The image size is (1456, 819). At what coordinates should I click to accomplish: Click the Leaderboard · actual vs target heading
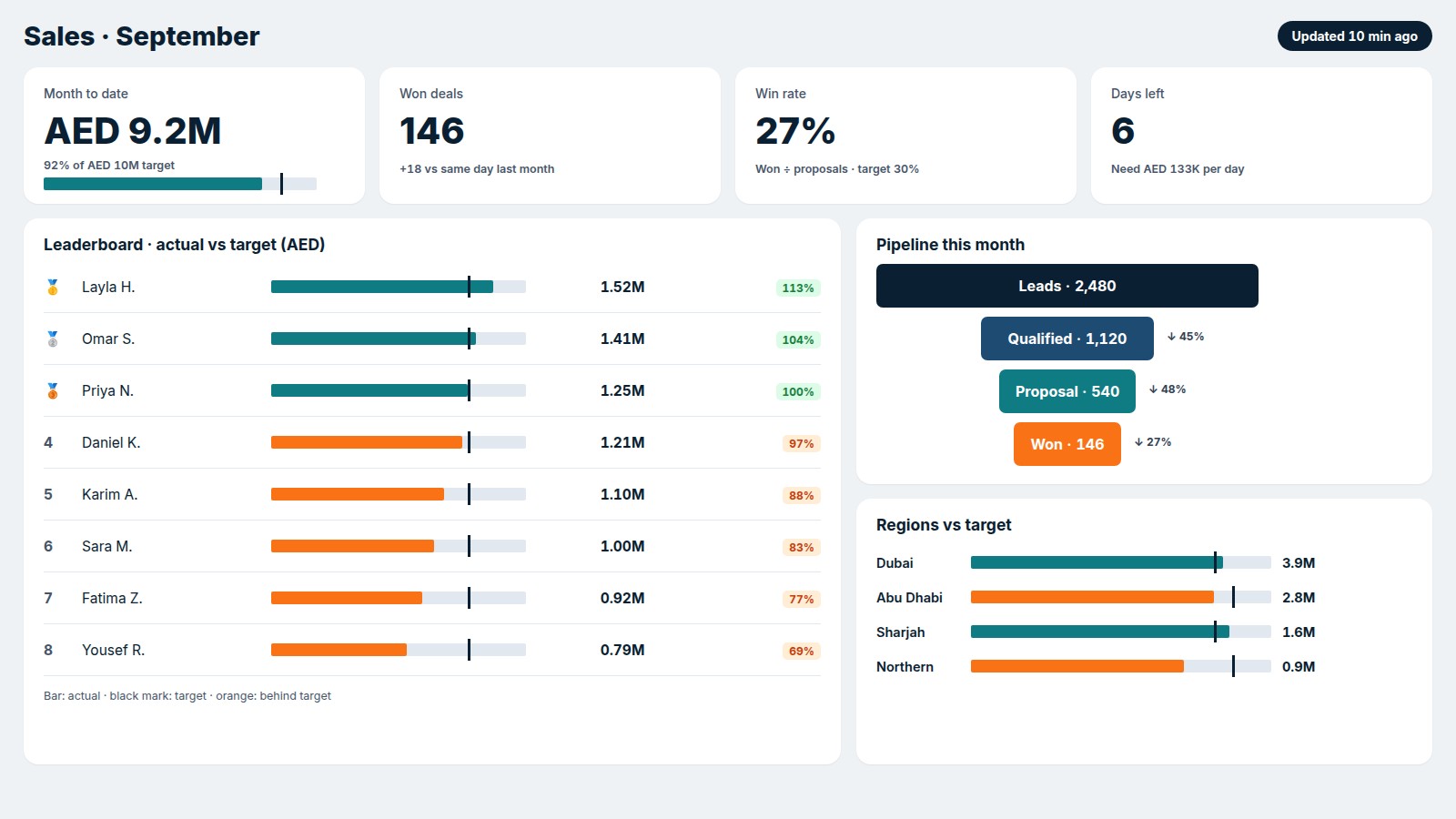(185, 245)
